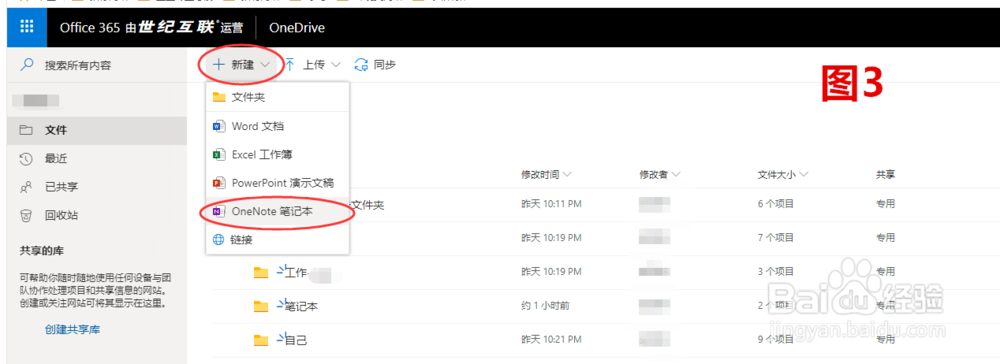Click the globe link icon in menu
The height and width of the screenshot is (364, 1000).
[x=219, y=240]
